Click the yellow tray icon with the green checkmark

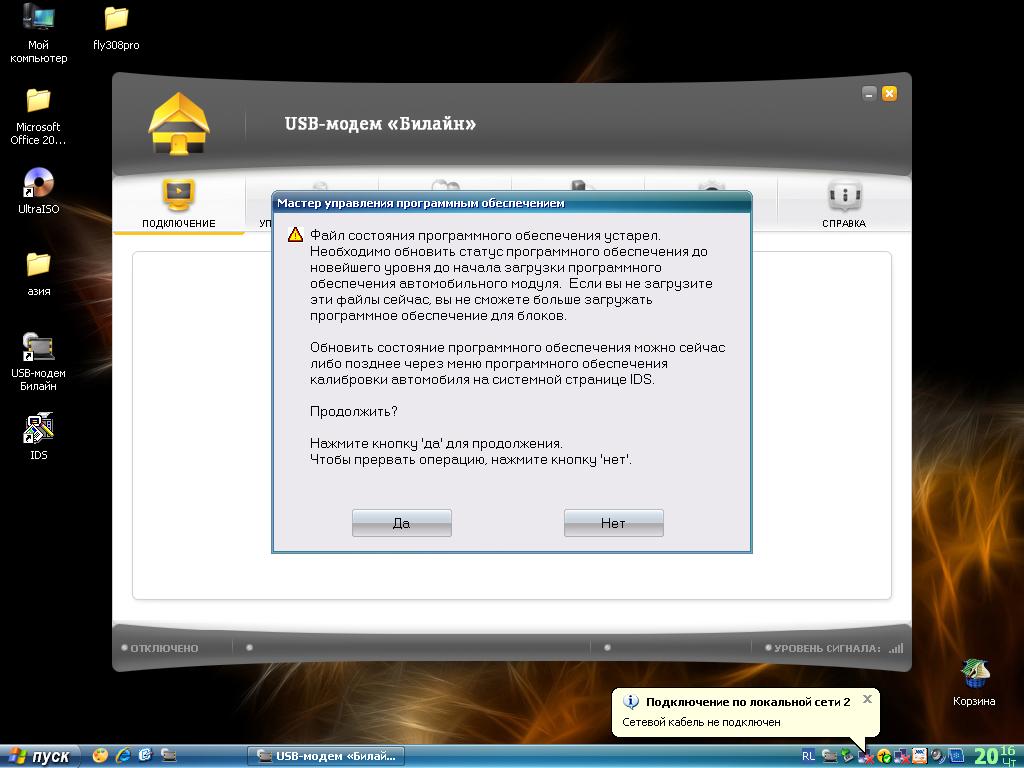pyautogui.click(x=884, y=756)
